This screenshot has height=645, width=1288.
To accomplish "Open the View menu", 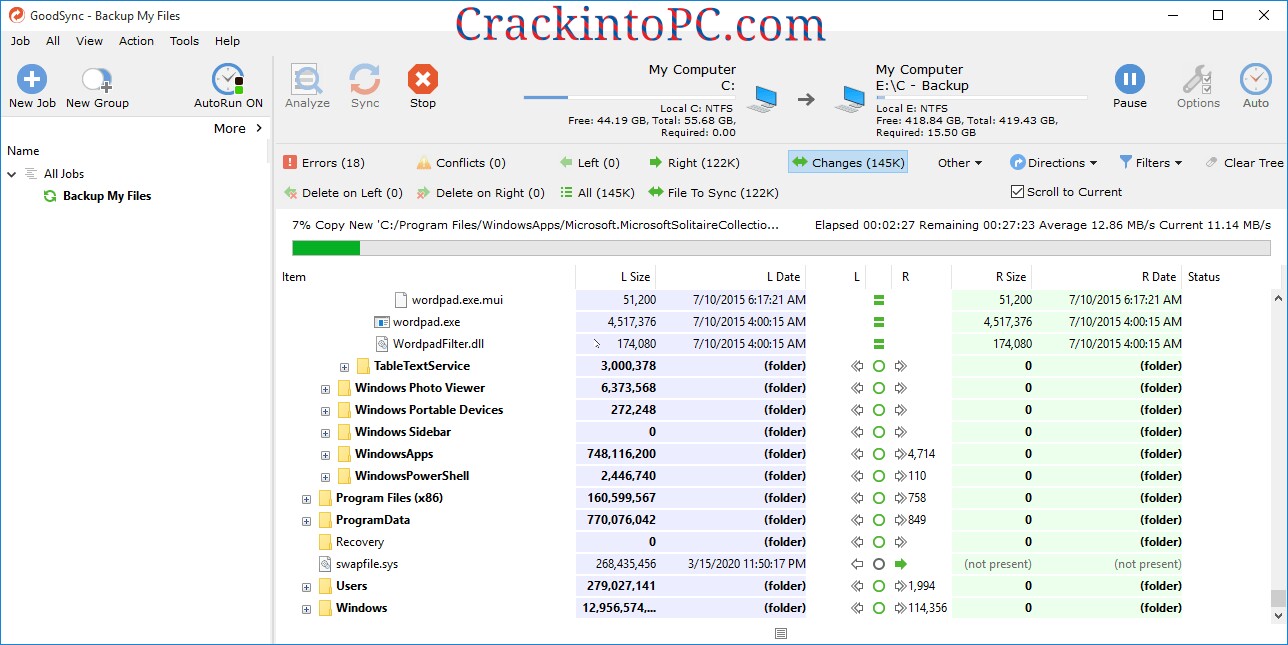I will [89, 41].
